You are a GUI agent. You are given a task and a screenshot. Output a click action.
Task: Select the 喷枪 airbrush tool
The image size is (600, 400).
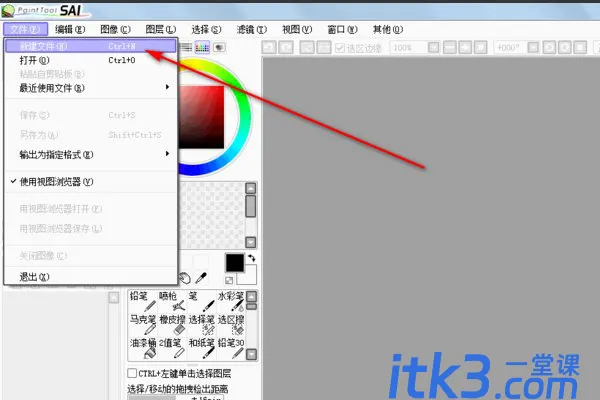pos(172,302)
